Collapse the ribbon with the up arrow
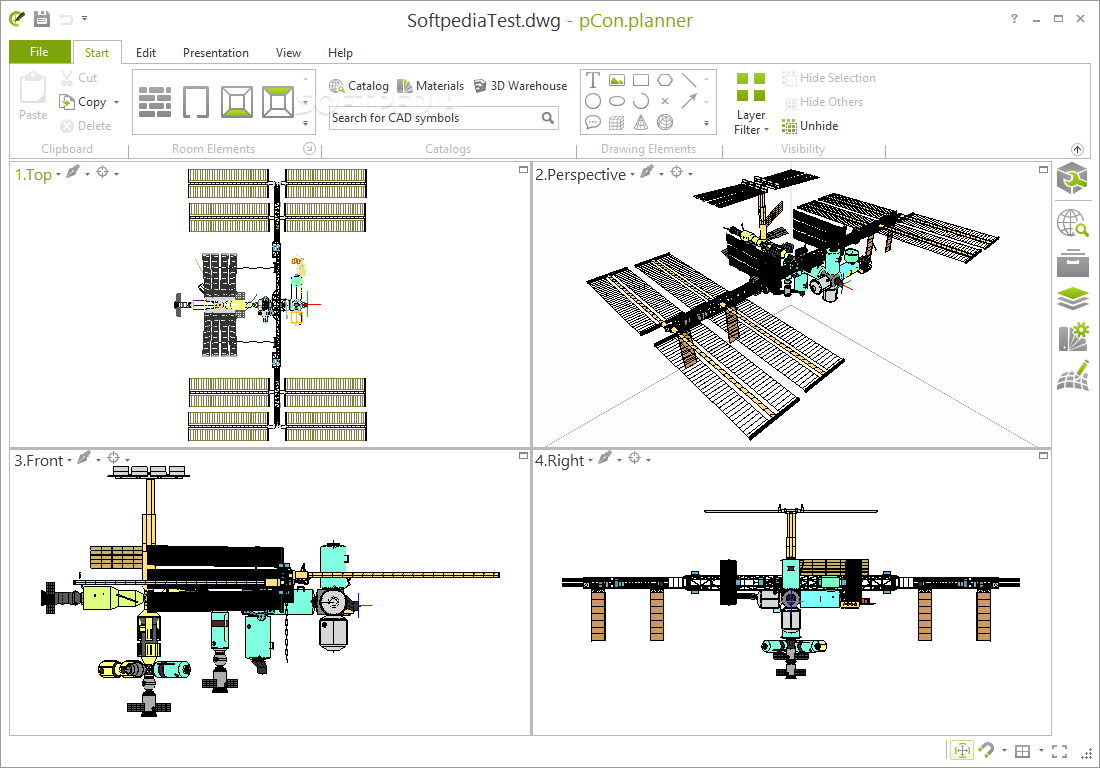The image size is (1100, 768). [1078, 149]
